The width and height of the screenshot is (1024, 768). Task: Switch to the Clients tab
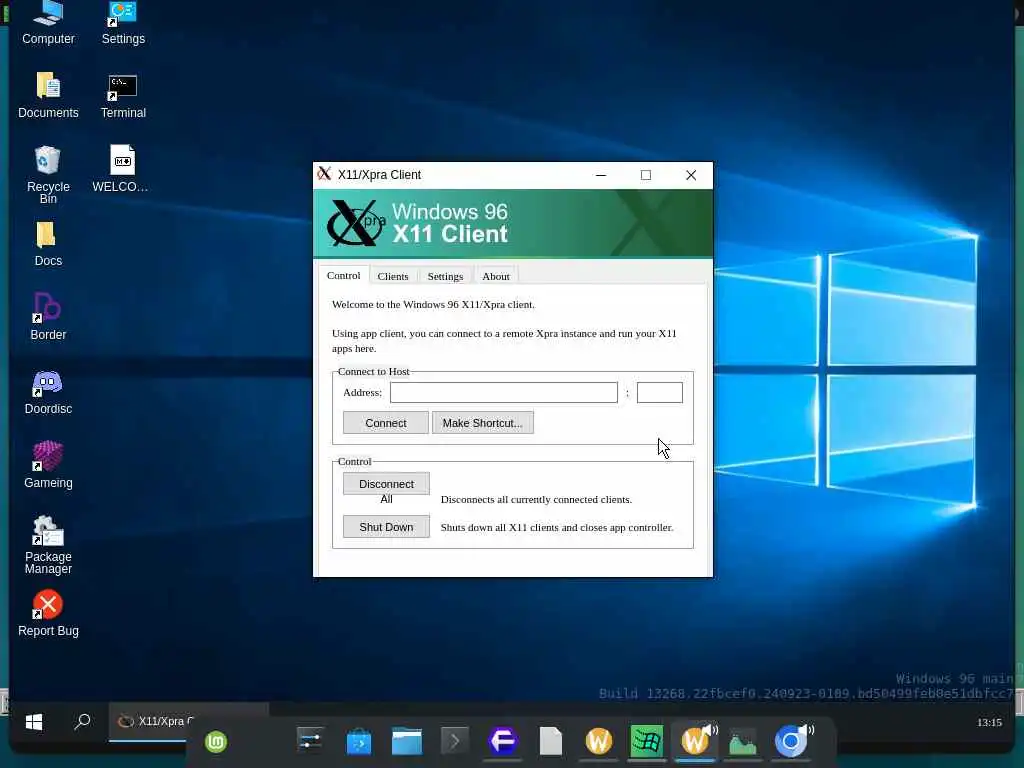[x=392, y=276]
